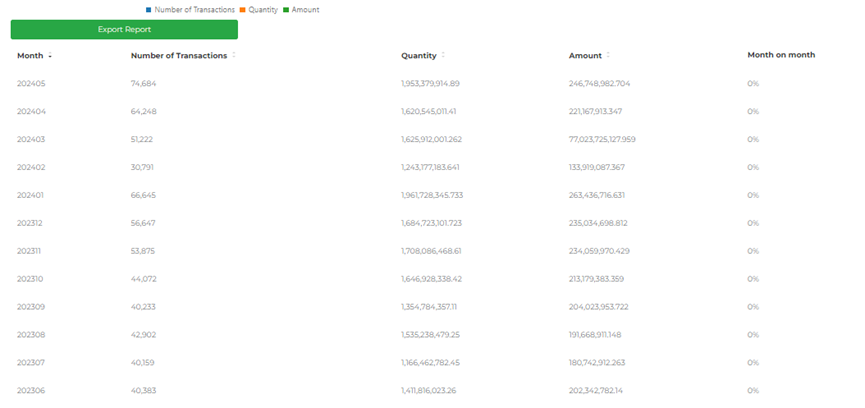Hide the Amount series via legend label
The image size is (865, 408).
click(x=306, y=9)
